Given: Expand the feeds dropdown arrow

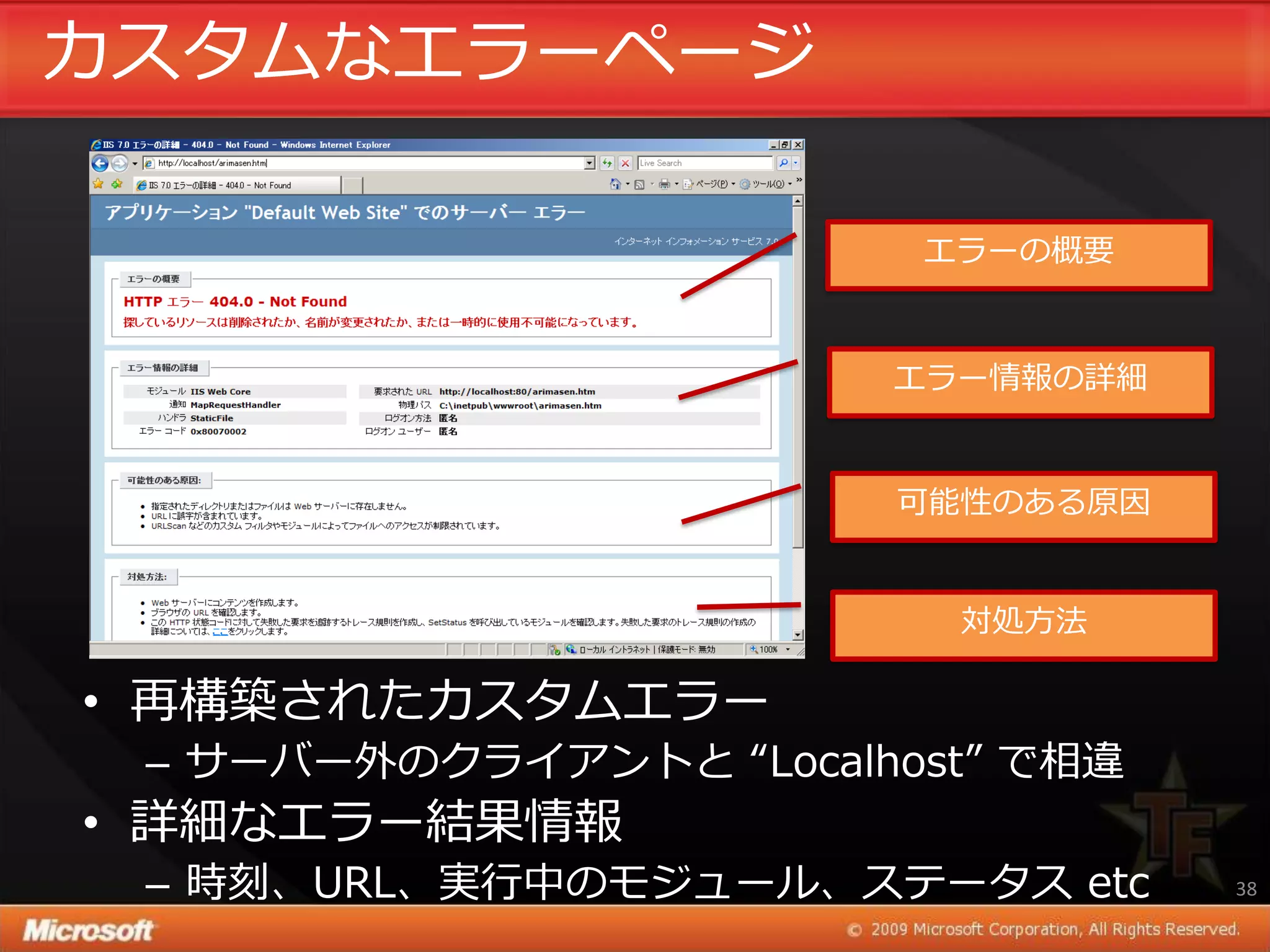Looking at the screenshot, I should pos(652,184).
